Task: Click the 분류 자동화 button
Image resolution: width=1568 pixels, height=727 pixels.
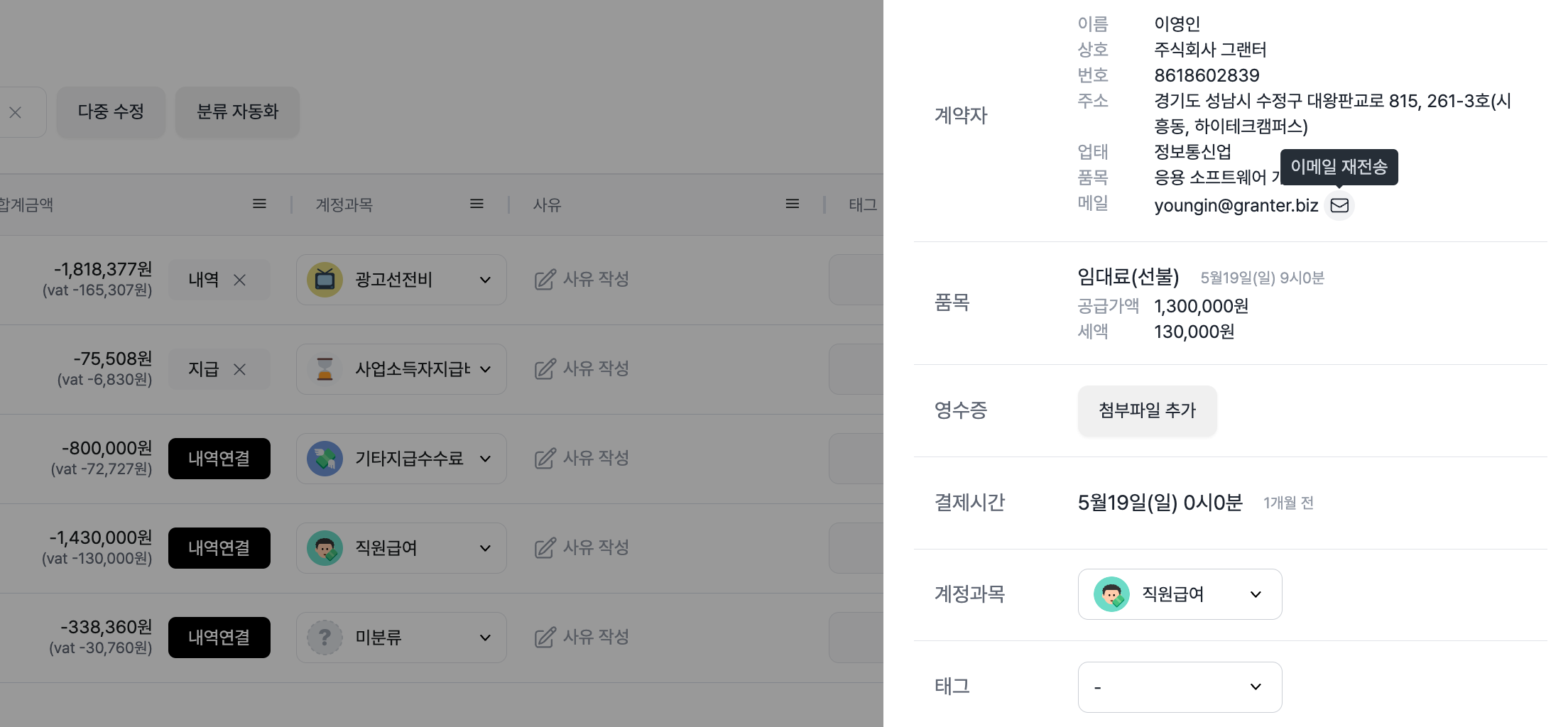Action: coord(237,111)
